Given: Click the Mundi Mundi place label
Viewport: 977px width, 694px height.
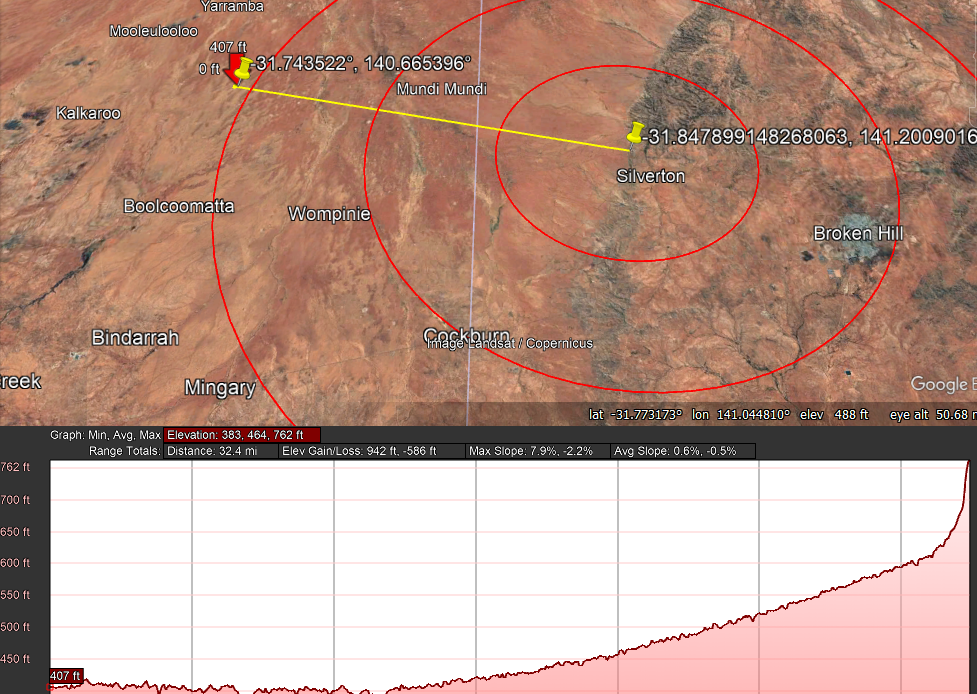Looking at the screenshot, I should [441, 89].
